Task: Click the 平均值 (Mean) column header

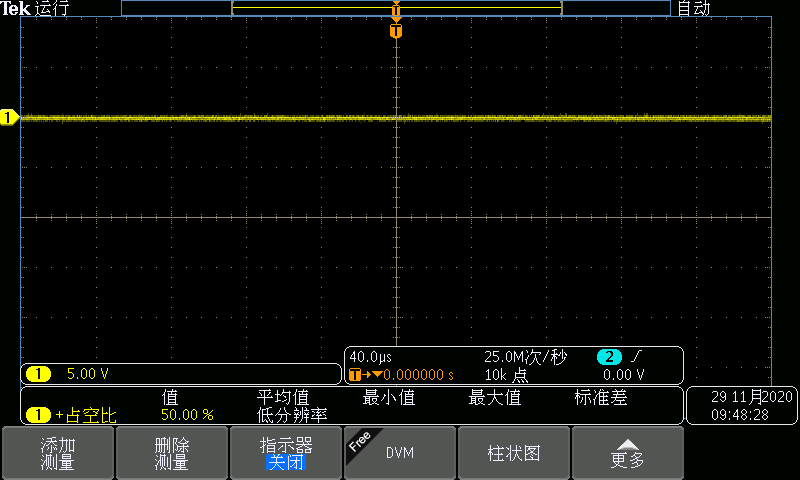Action: click(x=283, y=397)
